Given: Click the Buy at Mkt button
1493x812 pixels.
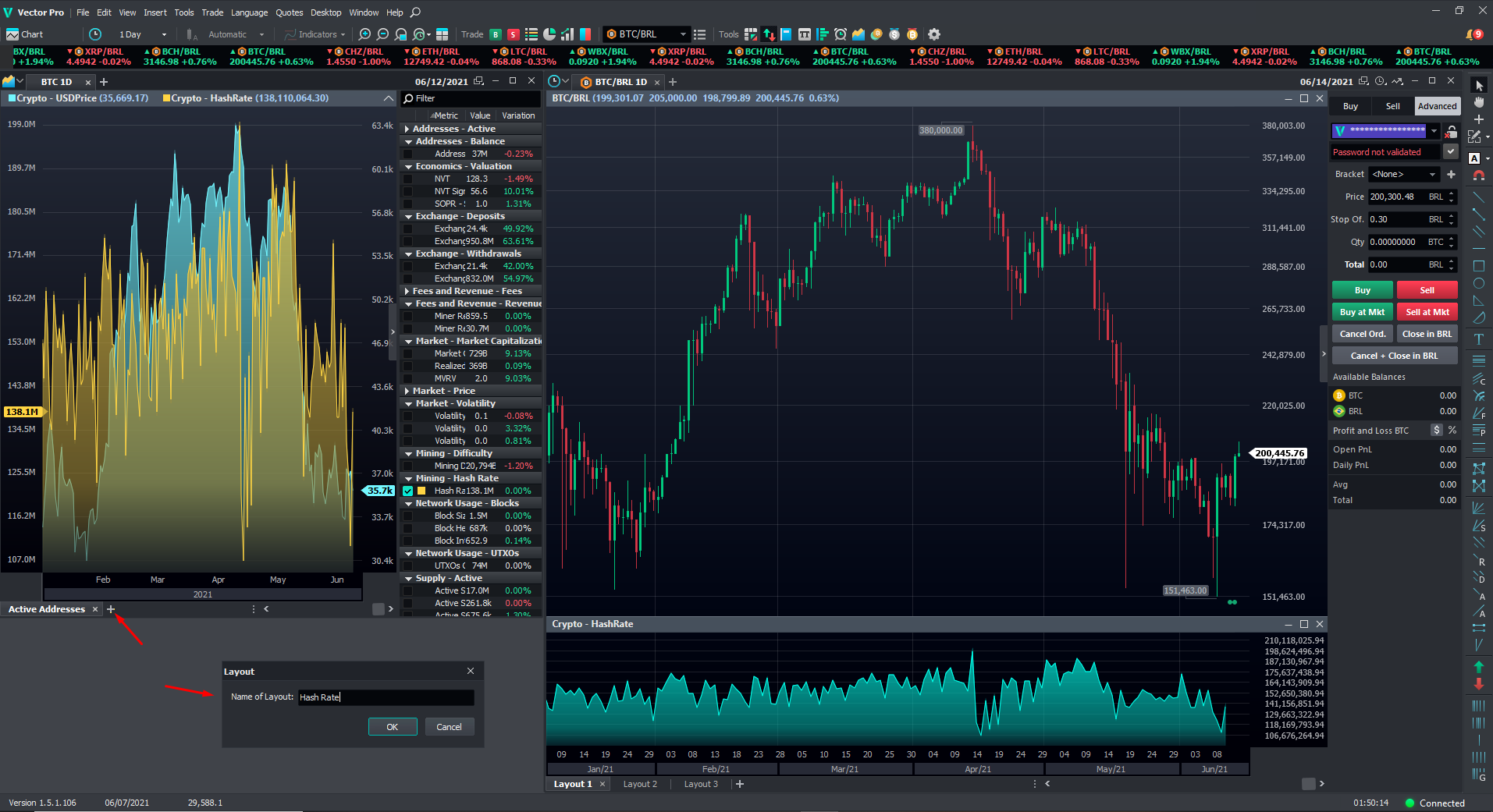Looking at the screenshot, I should (1362, 312).
